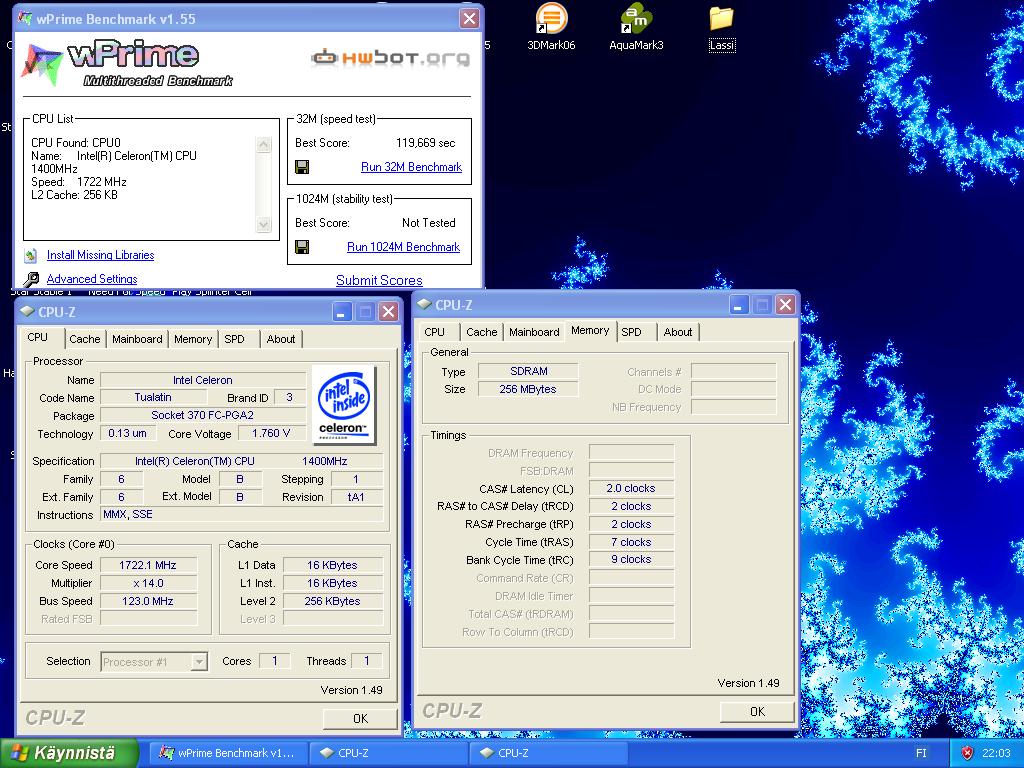Image resolution: width=1024 pixels, height=768 pixels.
Task: Click OK in the left CPU-Z window
Action: pos(360,718)
